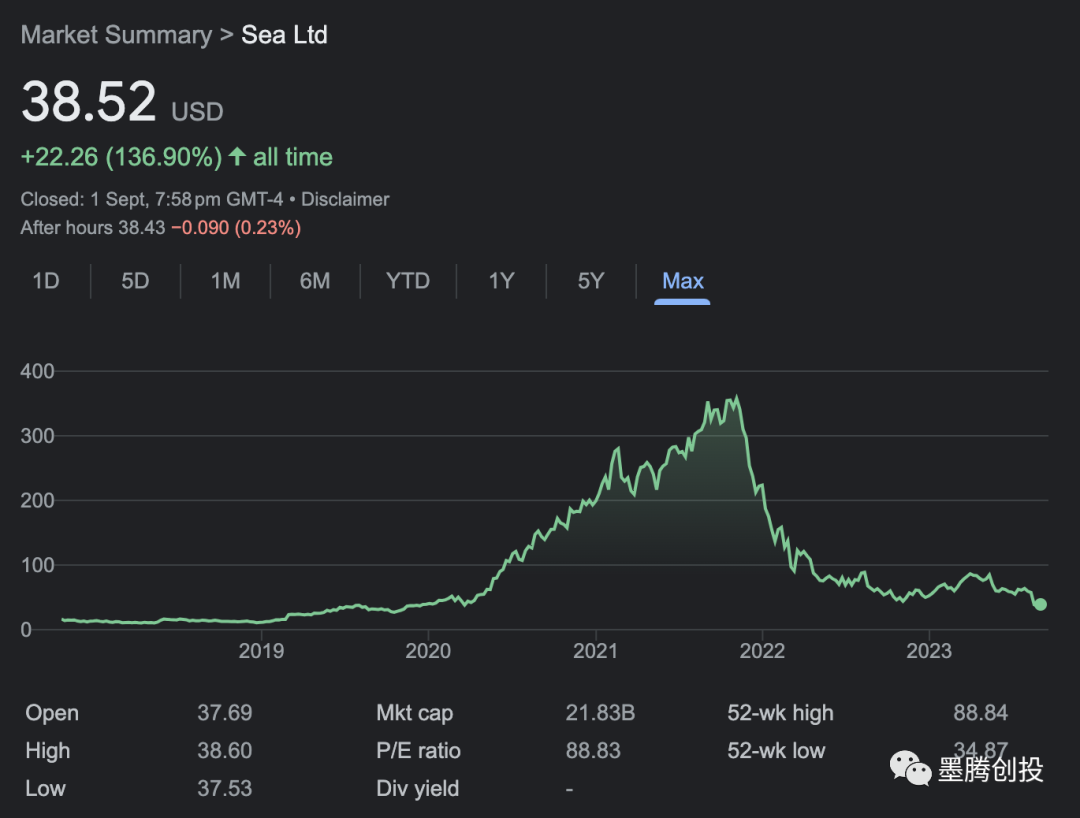1080x818 pixels.
Task: Click the green endpoint dot on the chart
Action: (1040, 604)
